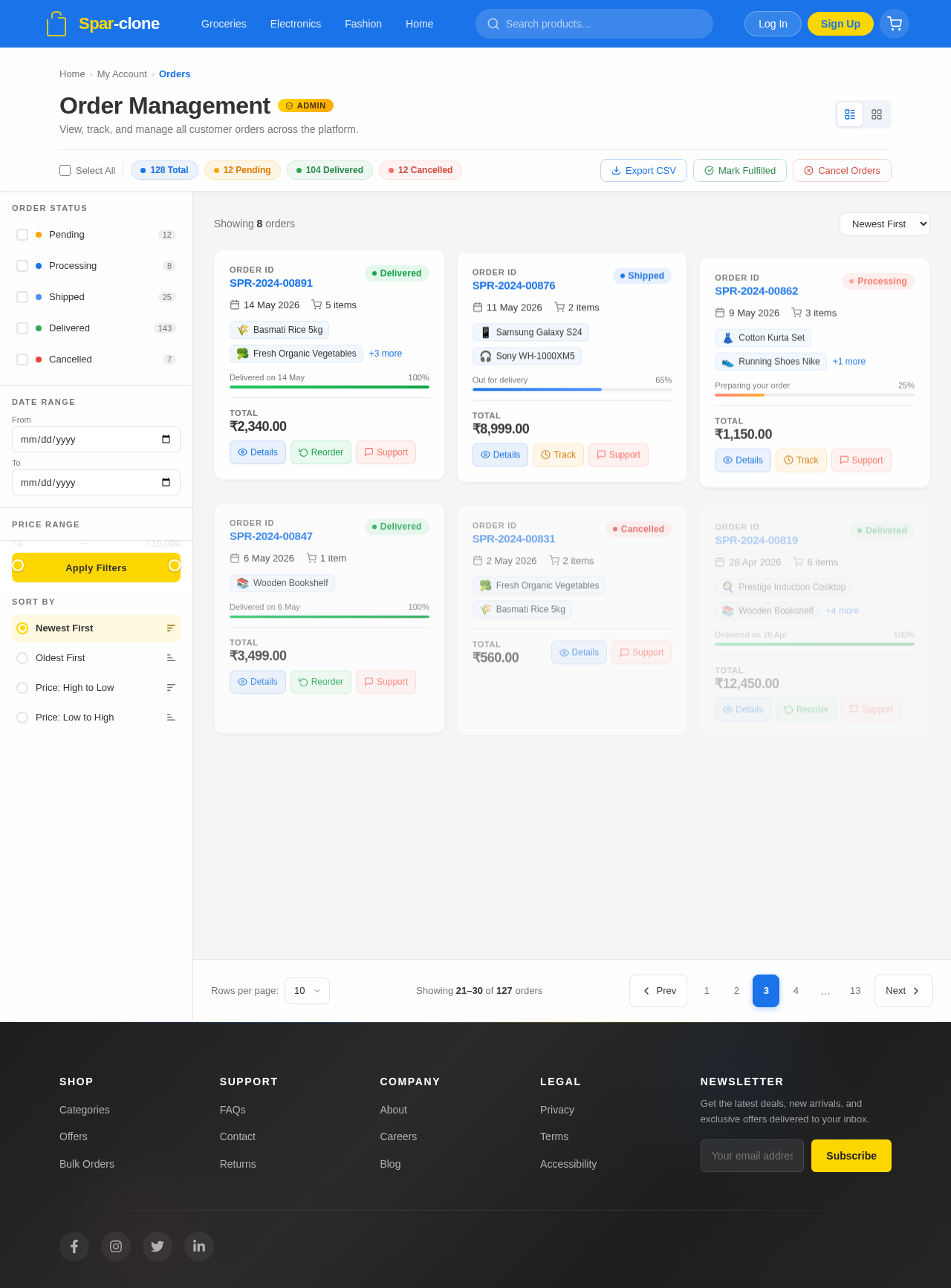This screenshot has width=951, height=1288.
Task: Click Export CSV button
Action: pos(643,170)
